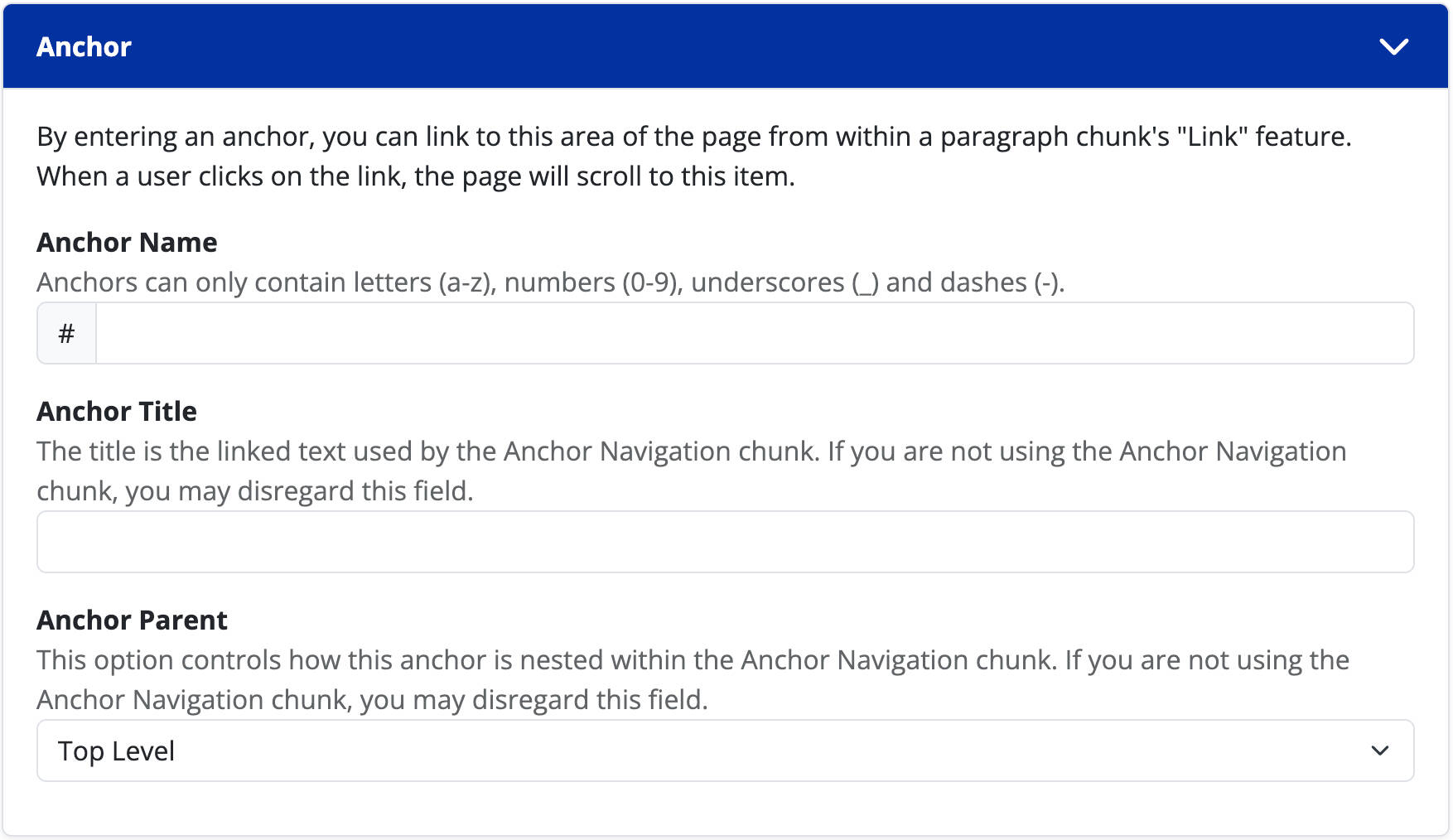Focus the empty Anchor Name input next to #
This screenshot has width=1453, height=840.
[746, 332]
